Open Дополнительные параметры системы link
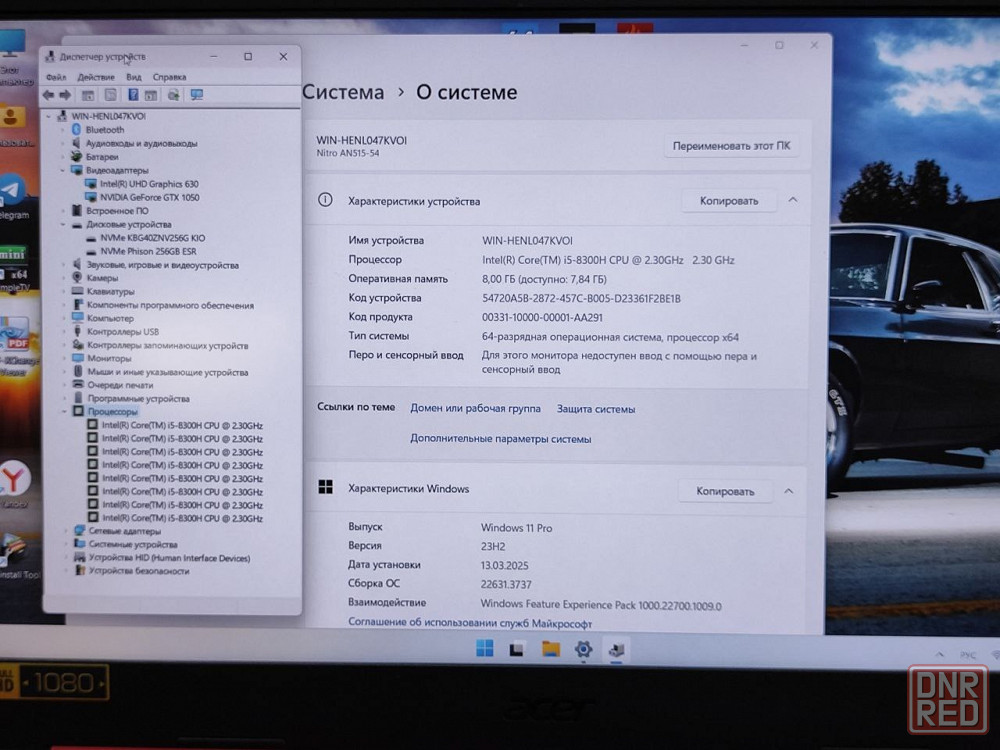1000x750 pixels. [501, 439]
